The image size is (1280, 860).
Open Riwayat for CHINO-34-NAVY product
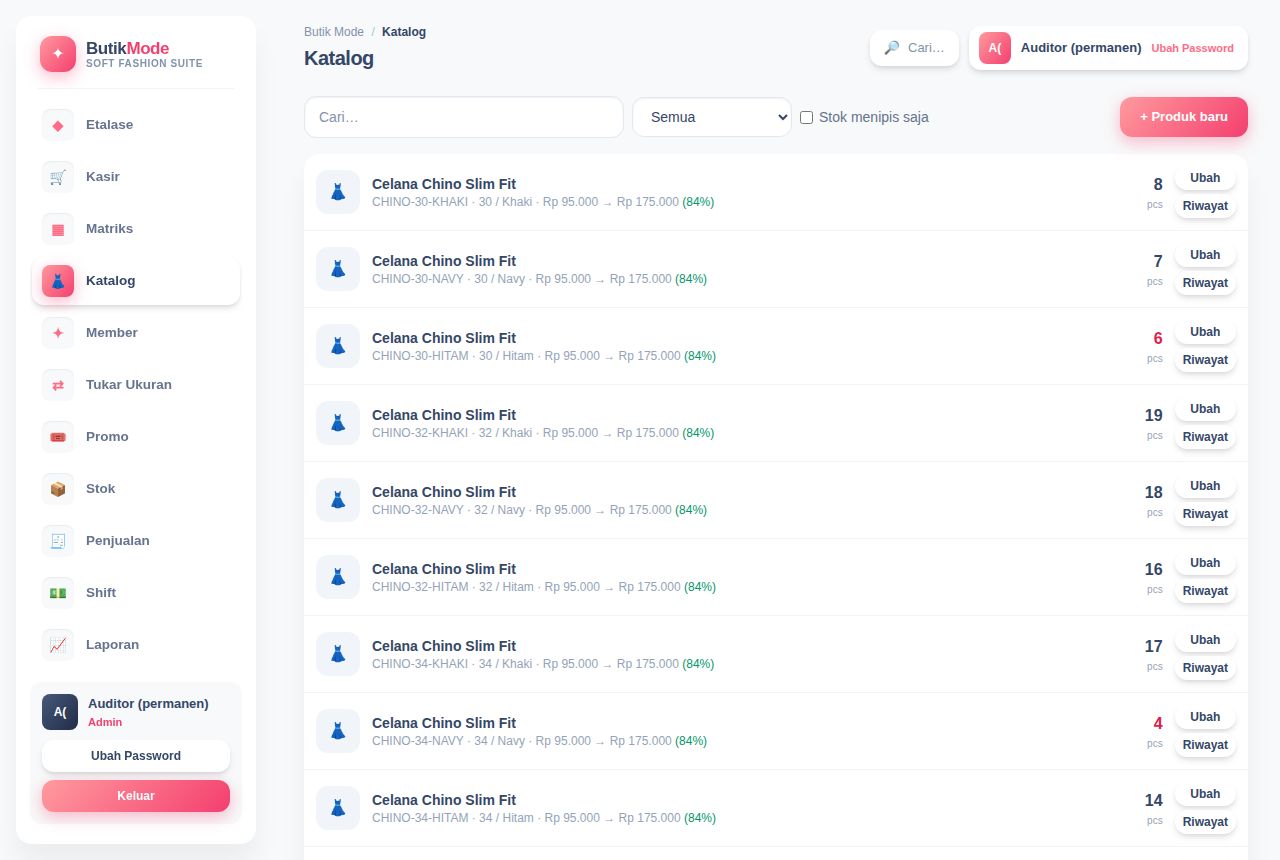[1205, 745]
